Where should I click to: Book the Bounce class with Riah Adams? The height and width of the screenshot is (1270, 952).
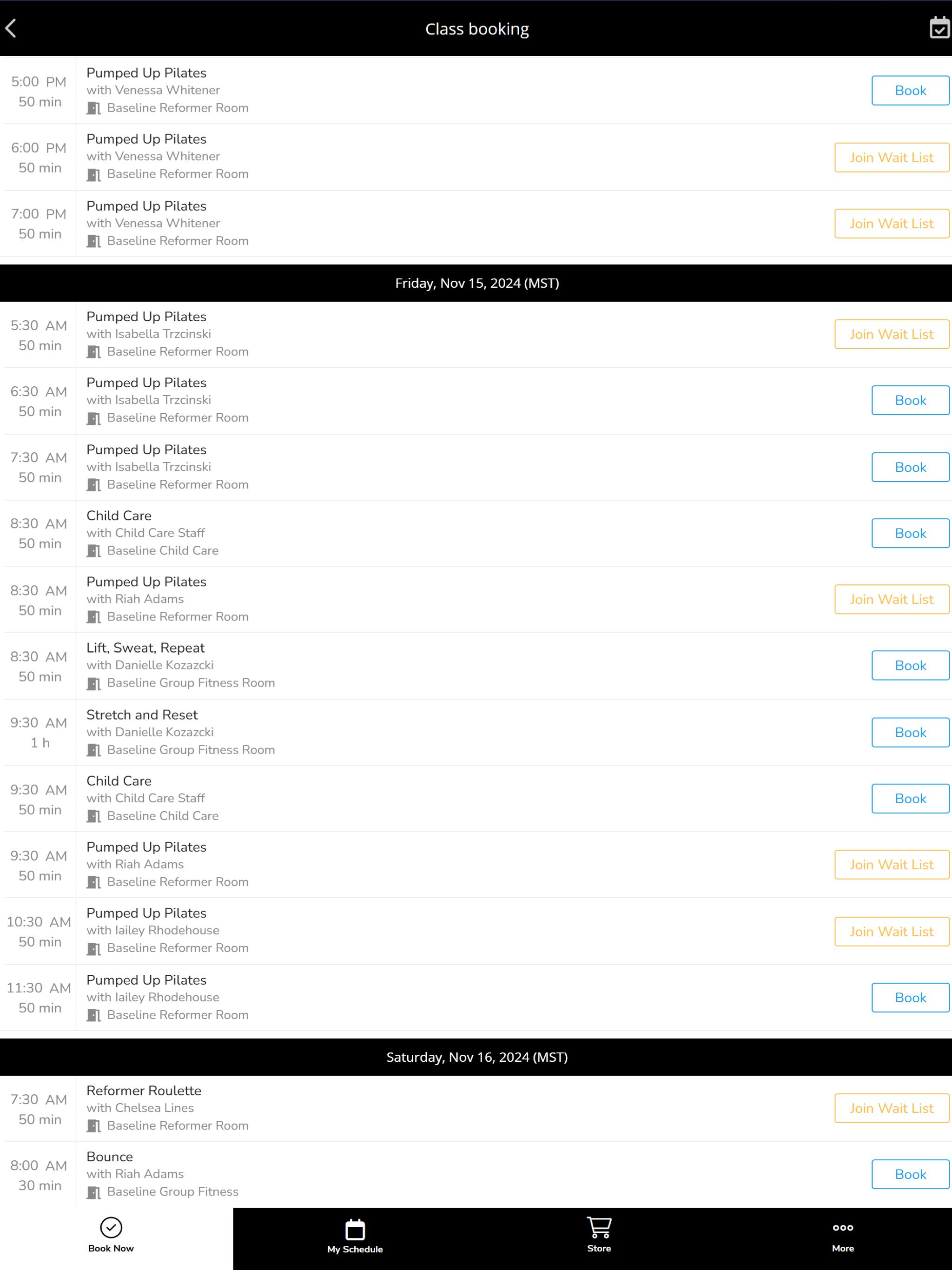pyautogui.click(x=910, y=1174)
